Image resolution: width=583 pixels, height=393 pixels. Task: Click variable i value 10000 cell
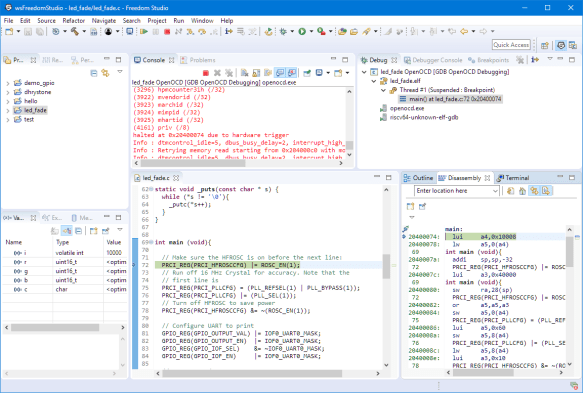click(x=115, y=253)
